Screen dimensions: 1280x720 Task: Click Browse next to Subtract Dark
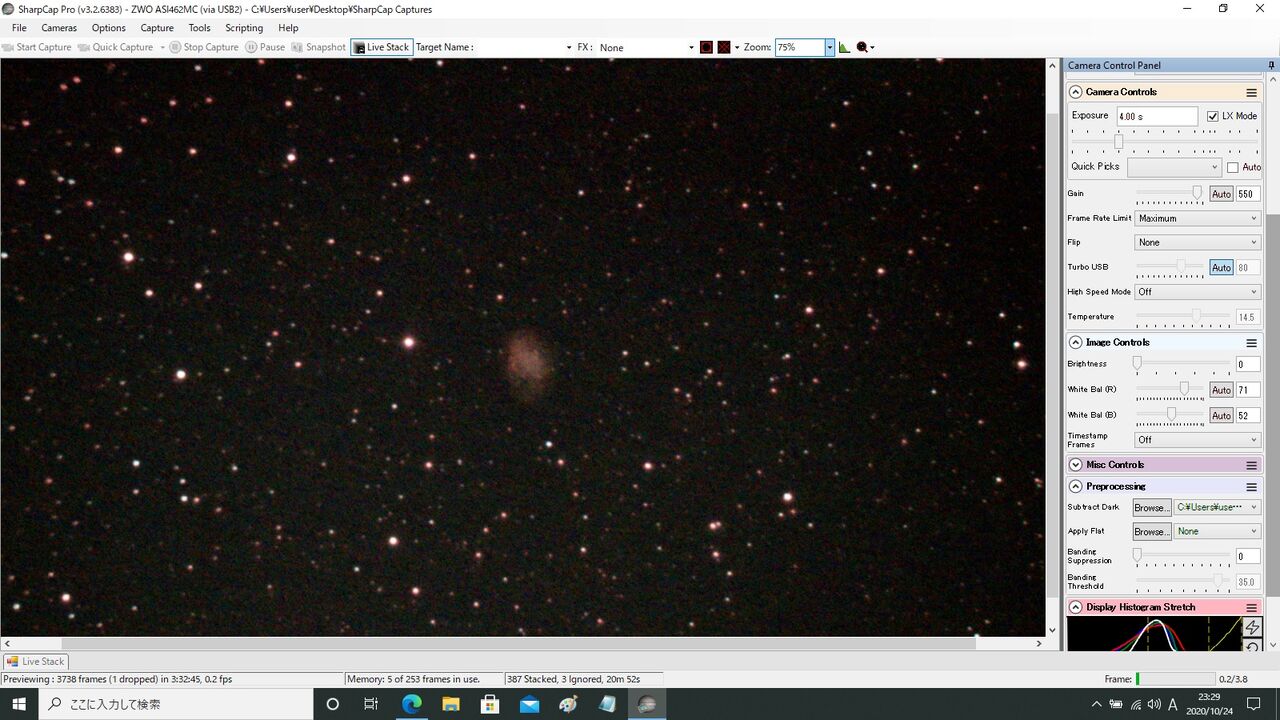1150,508
